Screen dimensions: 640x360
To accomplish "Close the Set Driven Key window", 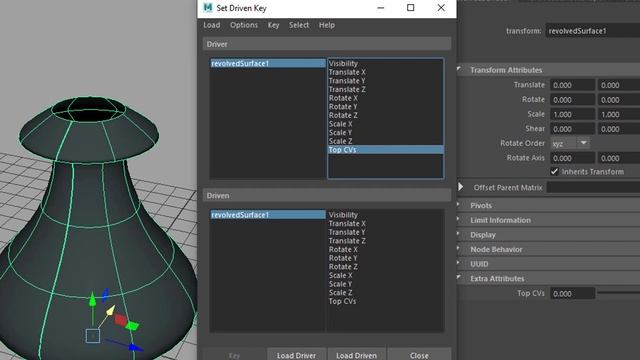I will coord(441,8).
